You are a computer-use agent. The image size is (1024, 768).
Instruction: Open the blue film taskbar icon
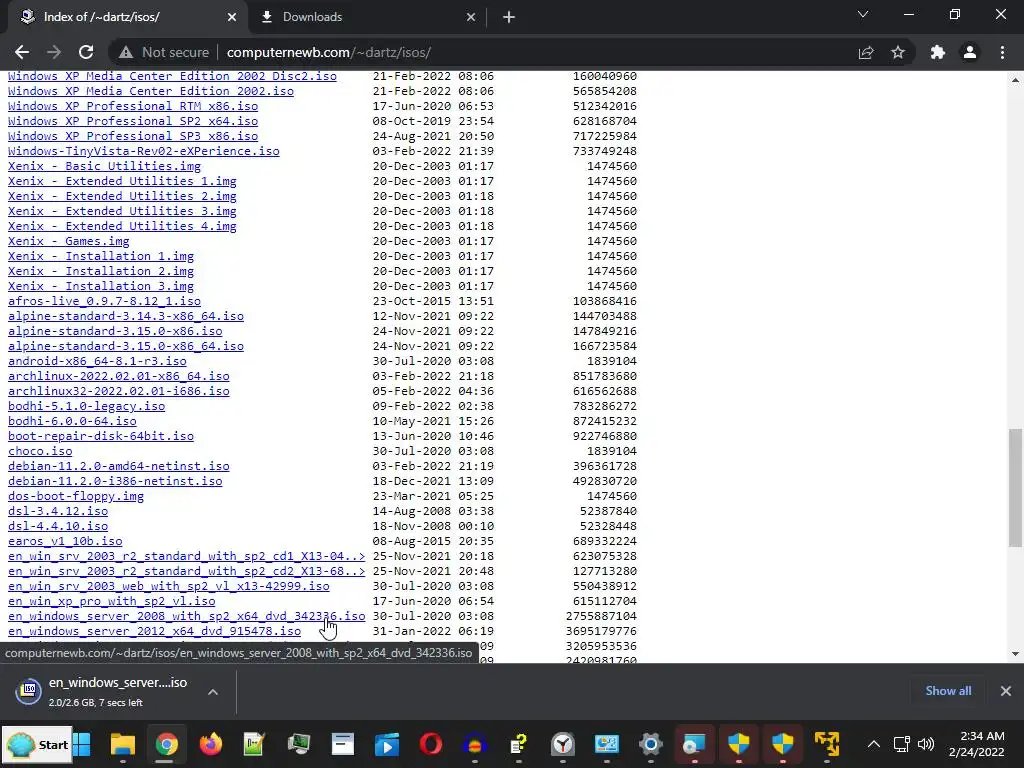(x=387, y=744)
